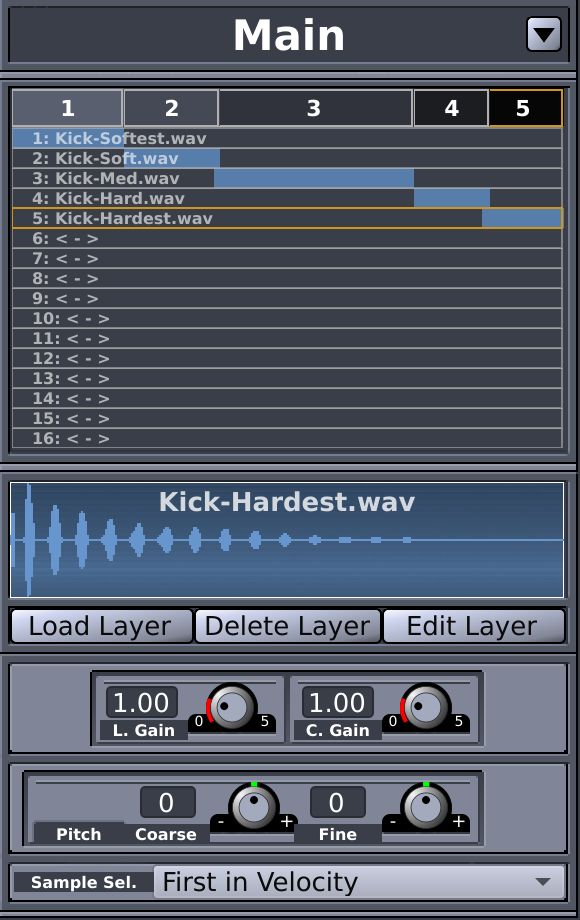The image size is (580, 920).
Task: Open the Main dropdown arrow button
Action: pyautogui.click(x=544, y=35)
